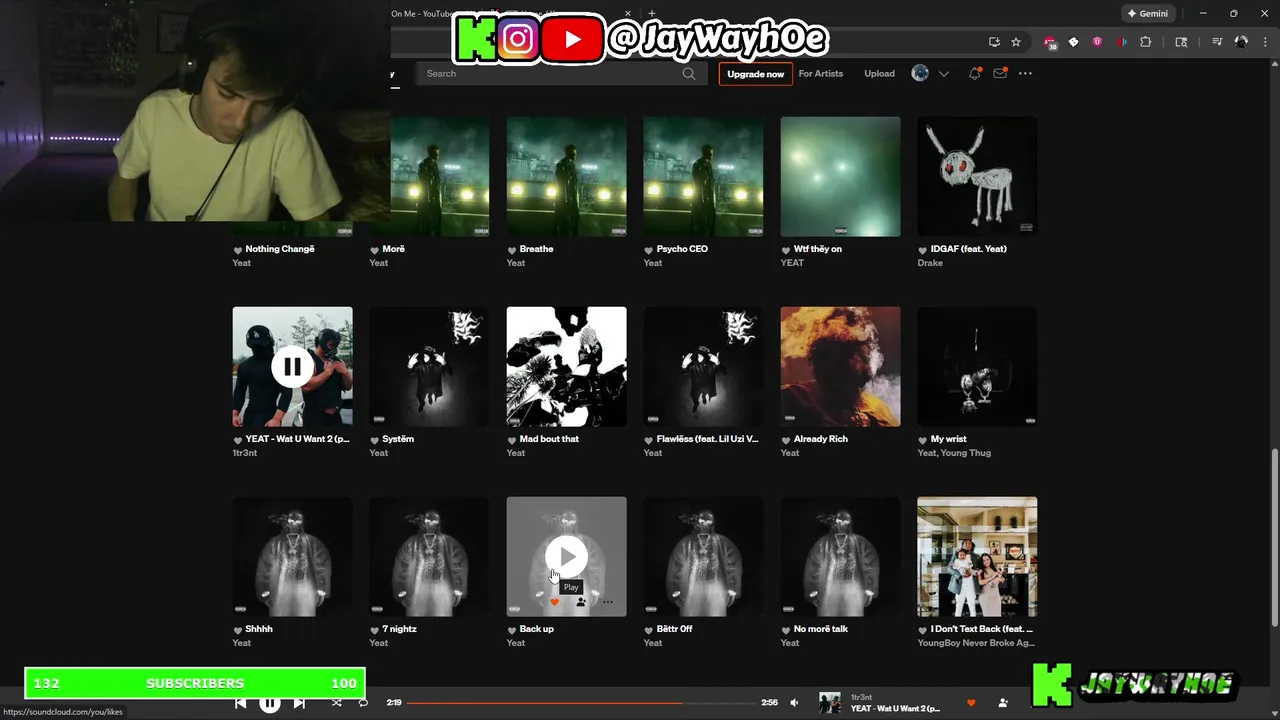Open the Mad bout that artwork

pyautogui.click(x=567, y=367)
